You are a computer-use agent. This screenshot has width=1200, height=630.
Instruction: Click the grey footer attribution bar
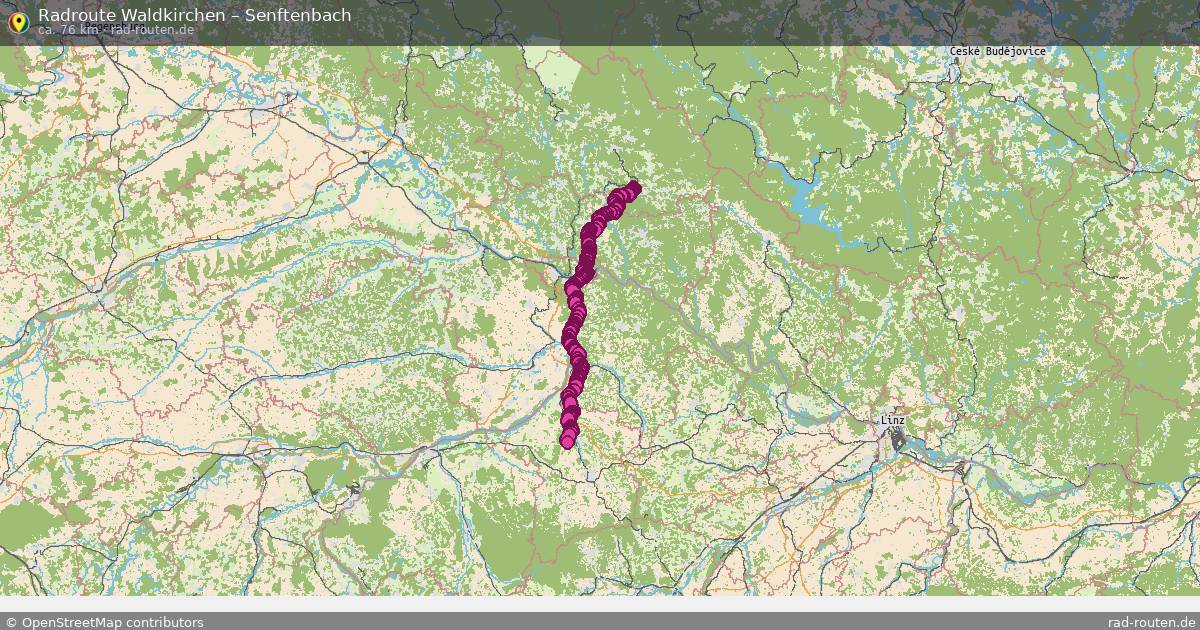coord(600,622)
